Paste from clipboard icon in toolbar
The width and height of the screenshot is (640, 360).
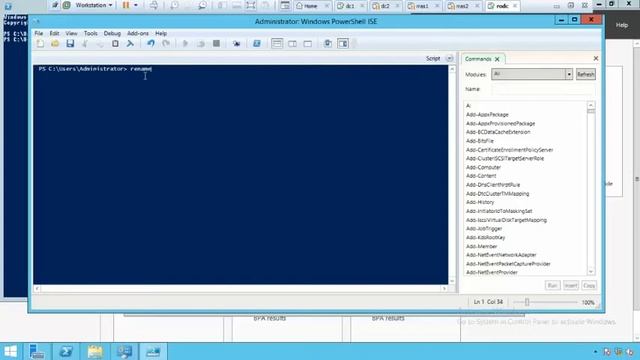[116, 44]
